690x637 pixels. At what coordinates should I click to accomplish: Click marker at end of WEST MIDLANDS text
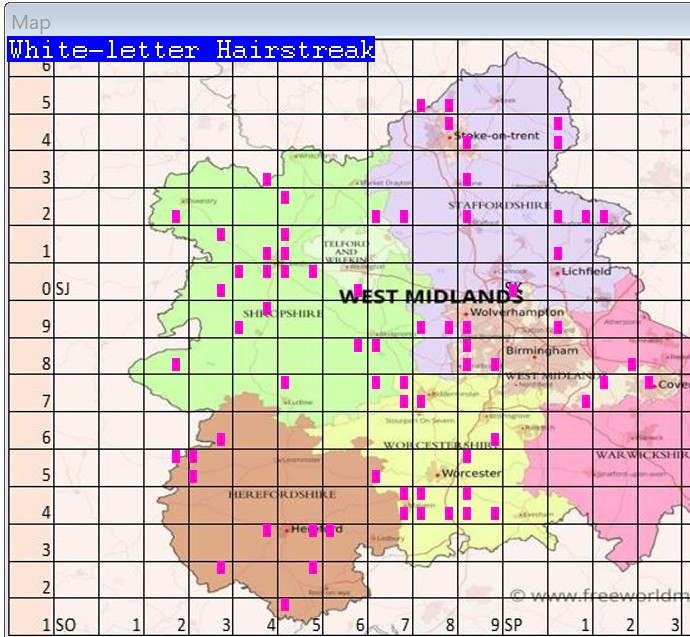[514, 290]
